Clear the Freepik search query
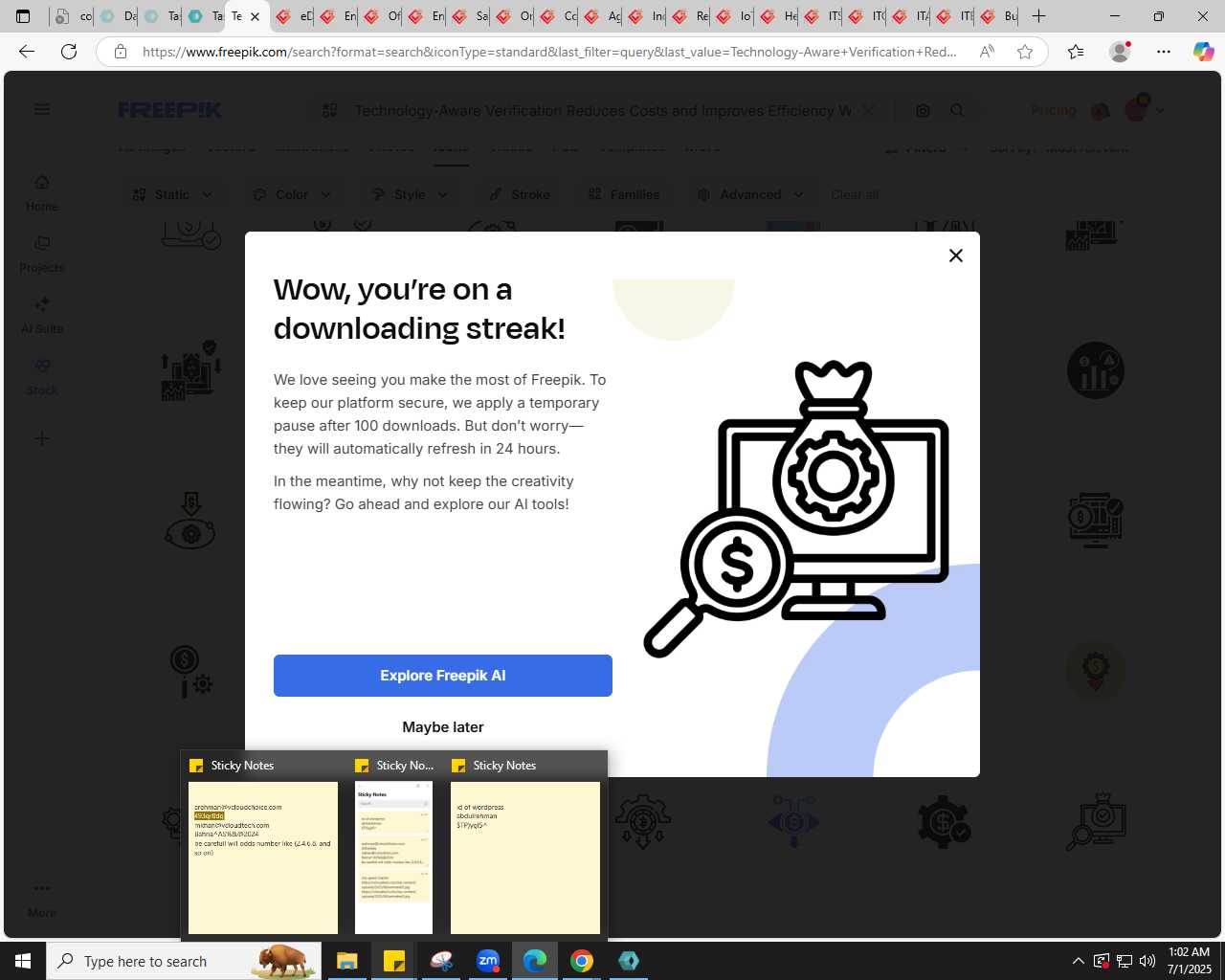The height and width of the screenshot is (980, 1225). 868,110
